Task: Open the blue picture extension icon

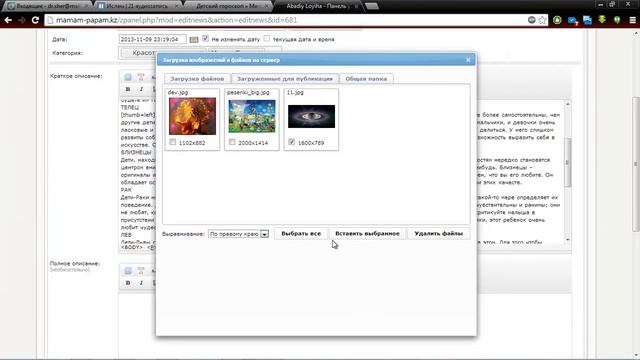Action: click(x=587, y=20)
